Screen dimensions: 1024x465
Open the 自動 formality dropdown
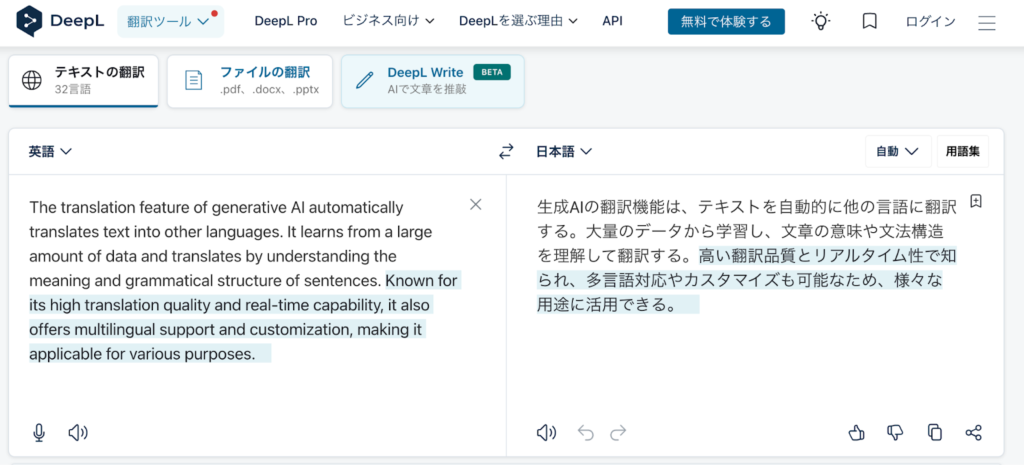point(897,152)
